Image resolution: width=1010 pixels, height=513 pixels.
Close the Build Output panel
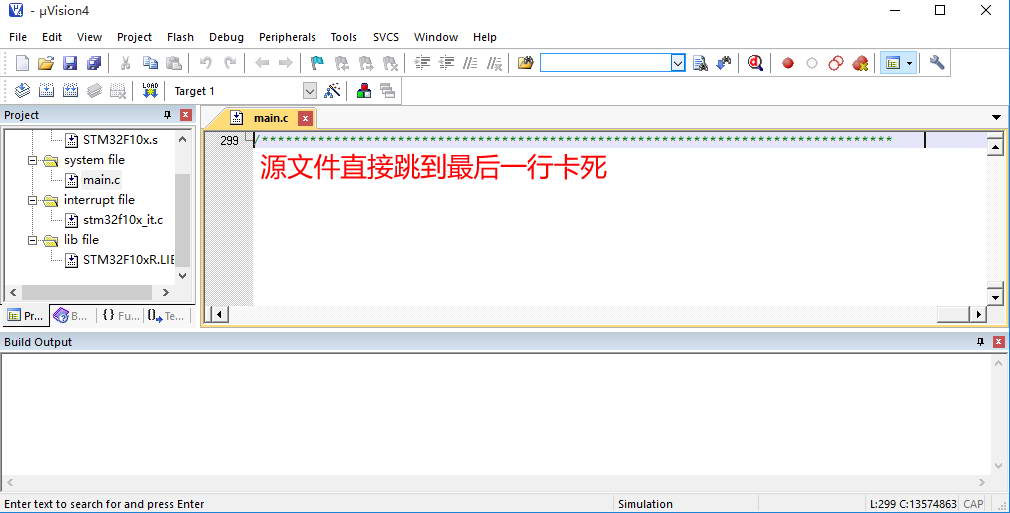[x=999, y=342]
